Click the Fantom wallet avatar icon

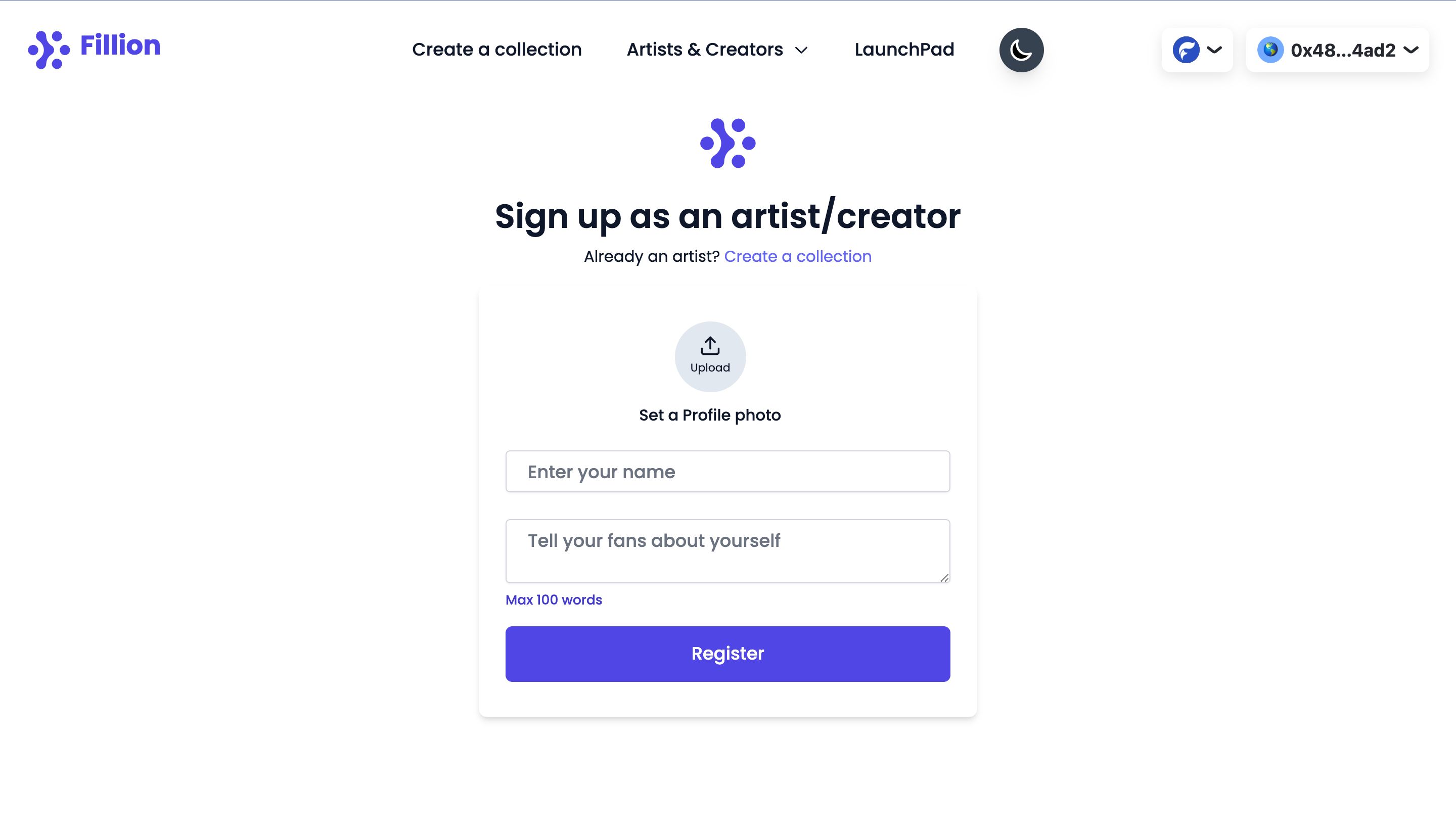pos(1185,50)
